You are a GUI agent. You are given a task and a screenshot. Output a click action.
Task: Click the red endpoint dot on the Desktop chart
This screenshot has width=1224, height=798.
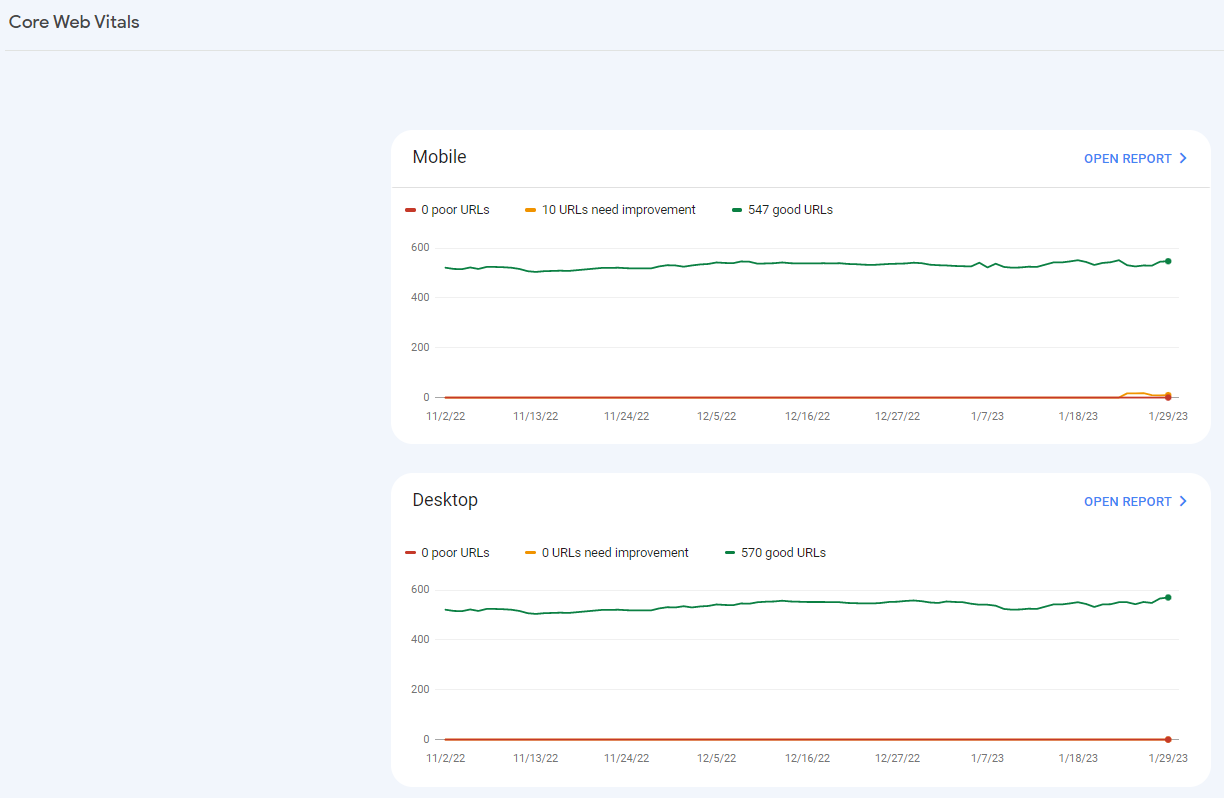point(1167,739)
